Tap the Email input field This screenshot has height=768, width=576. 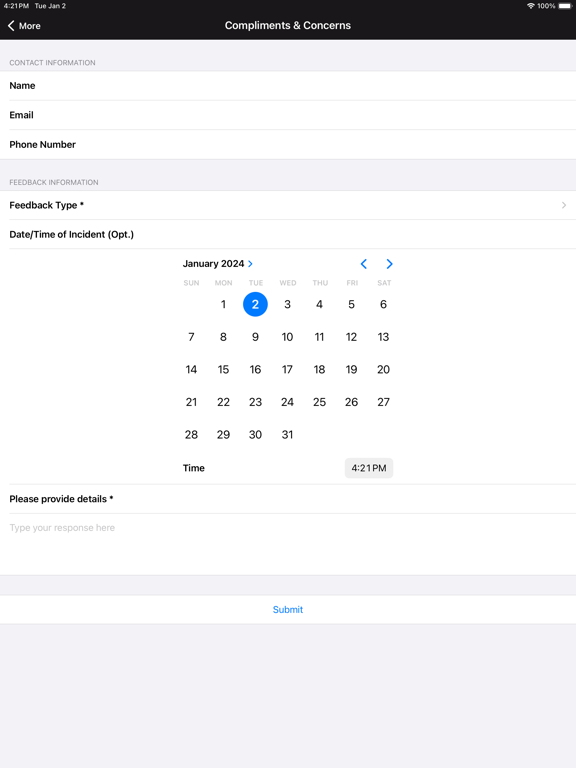tap(288, 115)
